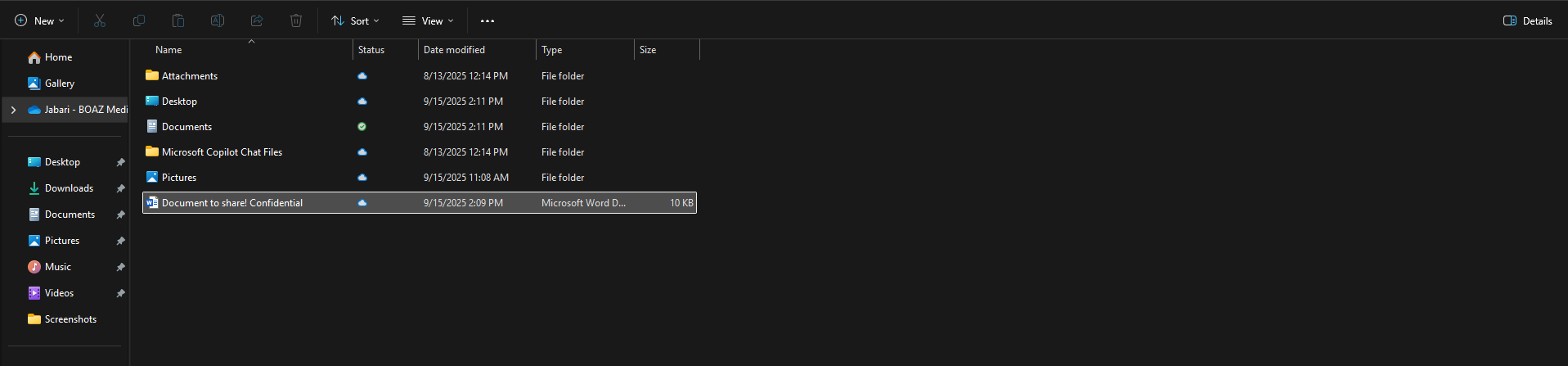Click the Share icon in toolbar

257,20
